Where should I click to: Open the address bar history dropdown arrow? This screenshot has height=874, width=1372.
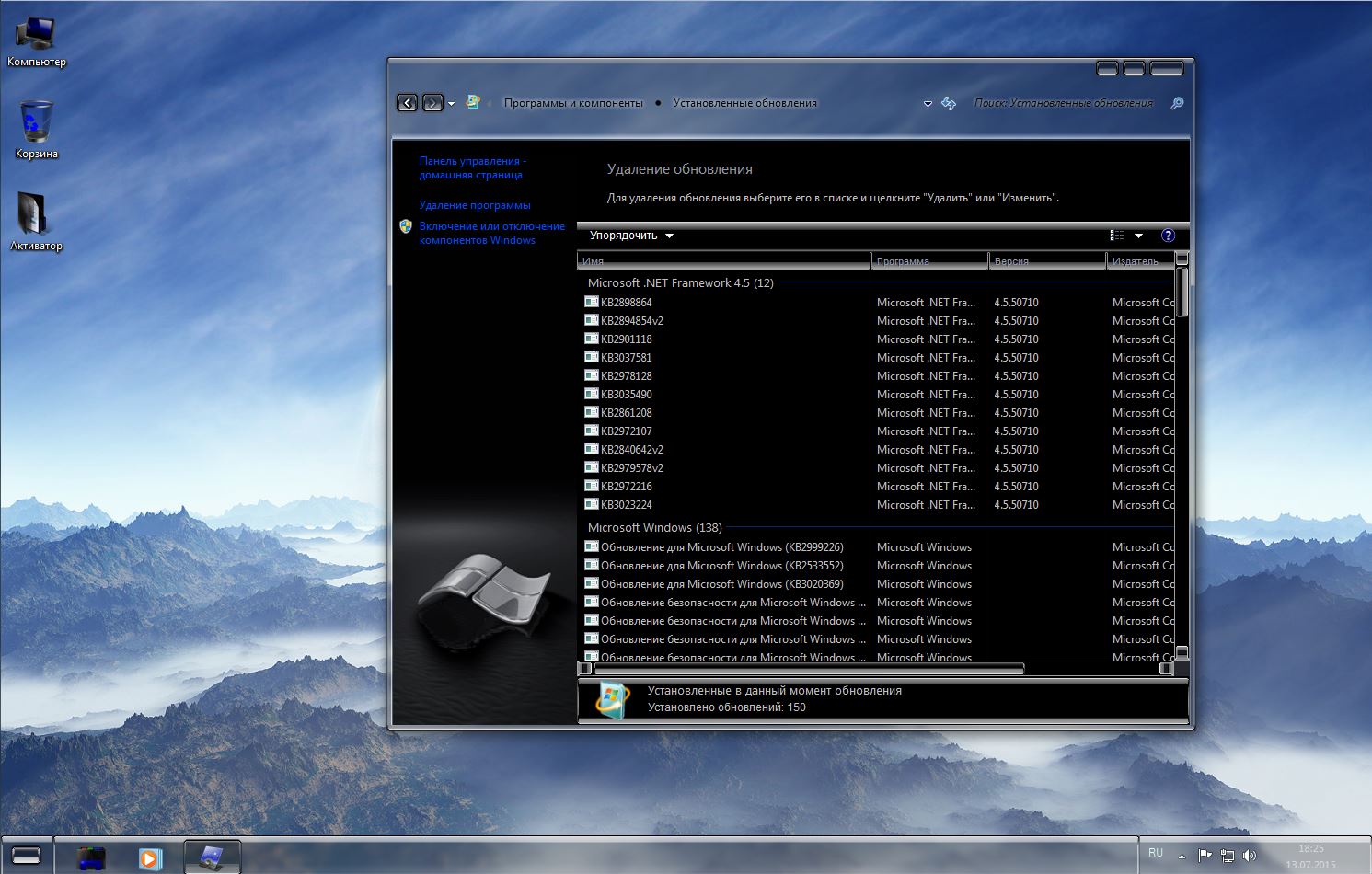pos(928,104)
